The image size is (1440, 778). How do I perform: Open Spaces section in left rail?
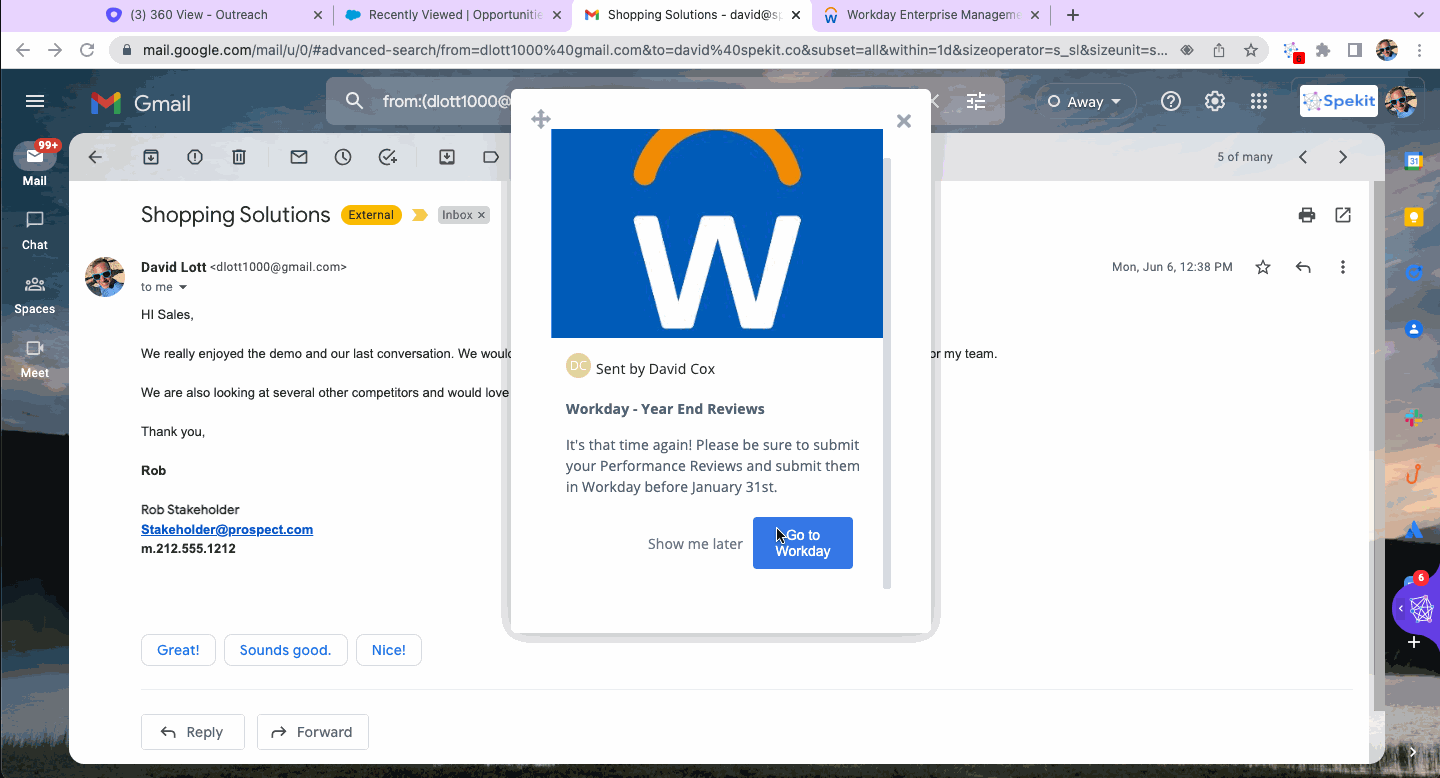click(35, 295)
